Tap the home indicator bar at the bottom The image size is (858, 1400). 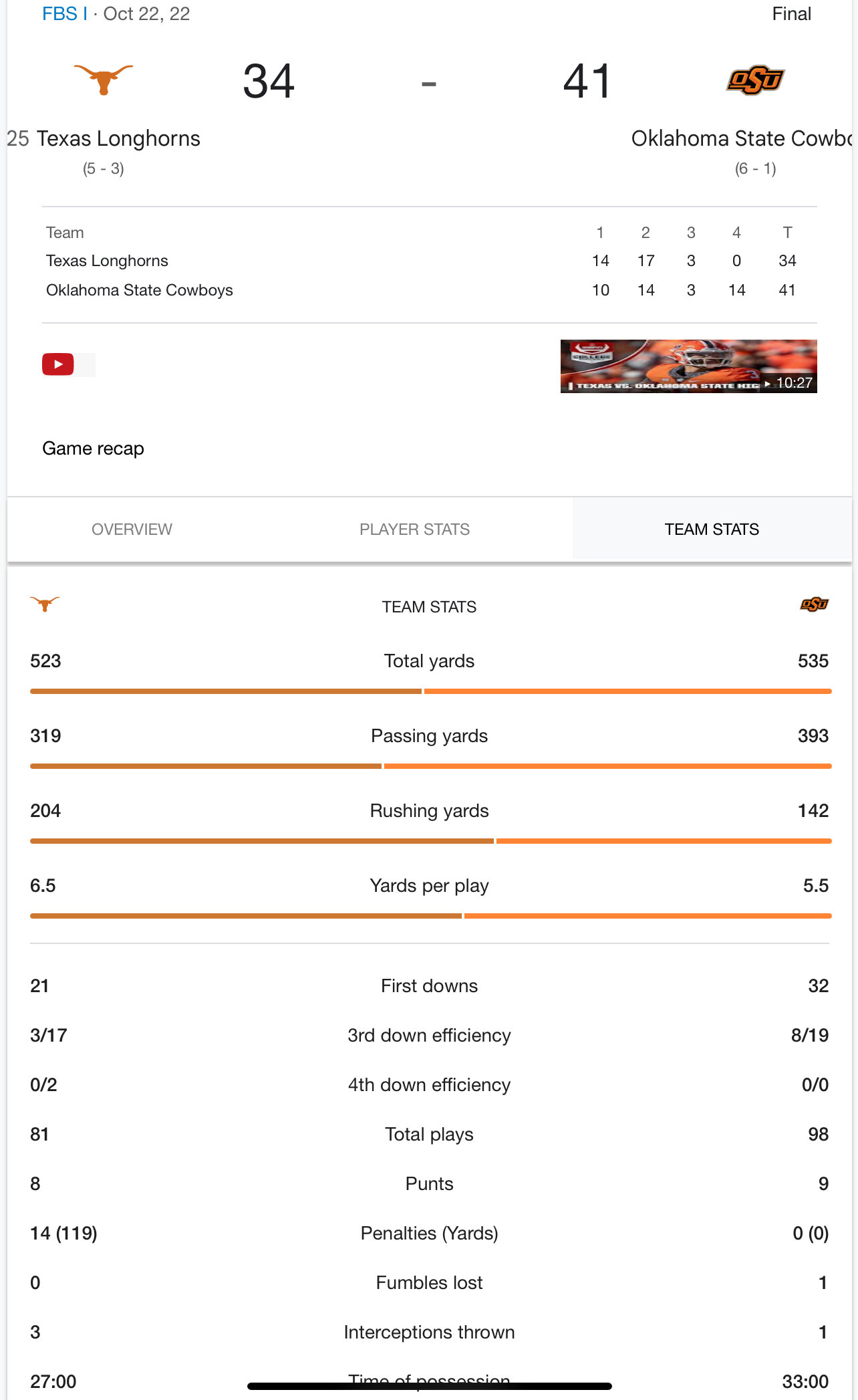coord(430,1386)
